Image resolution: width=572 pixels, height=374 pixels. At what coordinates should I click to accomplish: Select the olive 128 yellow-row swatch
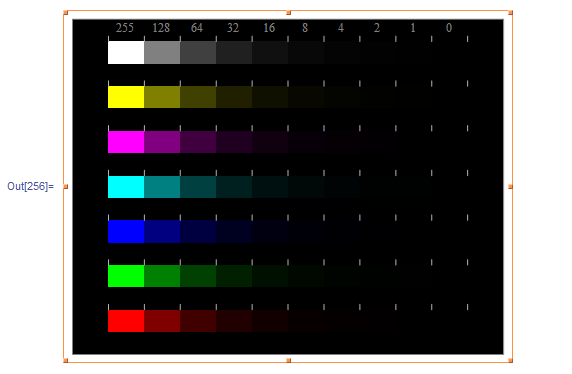[x=162, y=97]
